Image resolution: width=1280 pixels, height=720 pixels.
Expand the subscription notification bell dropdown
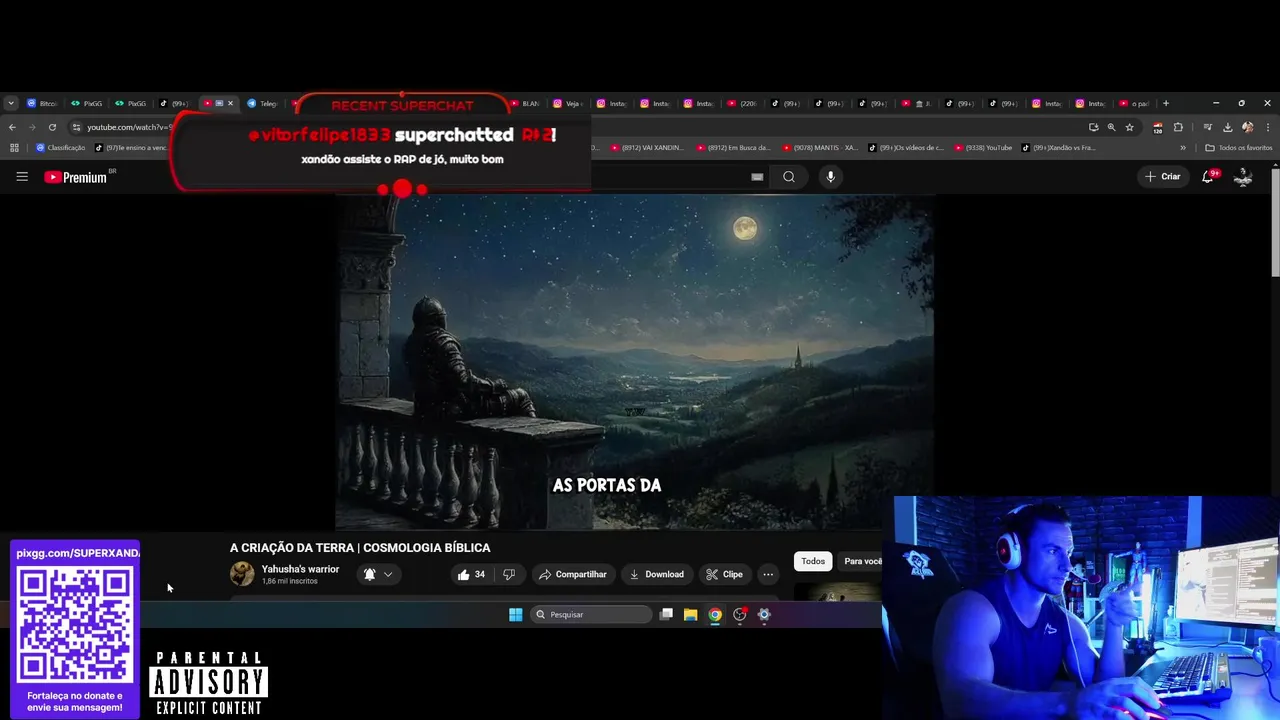pyautogui.click(x=378, y=574)
